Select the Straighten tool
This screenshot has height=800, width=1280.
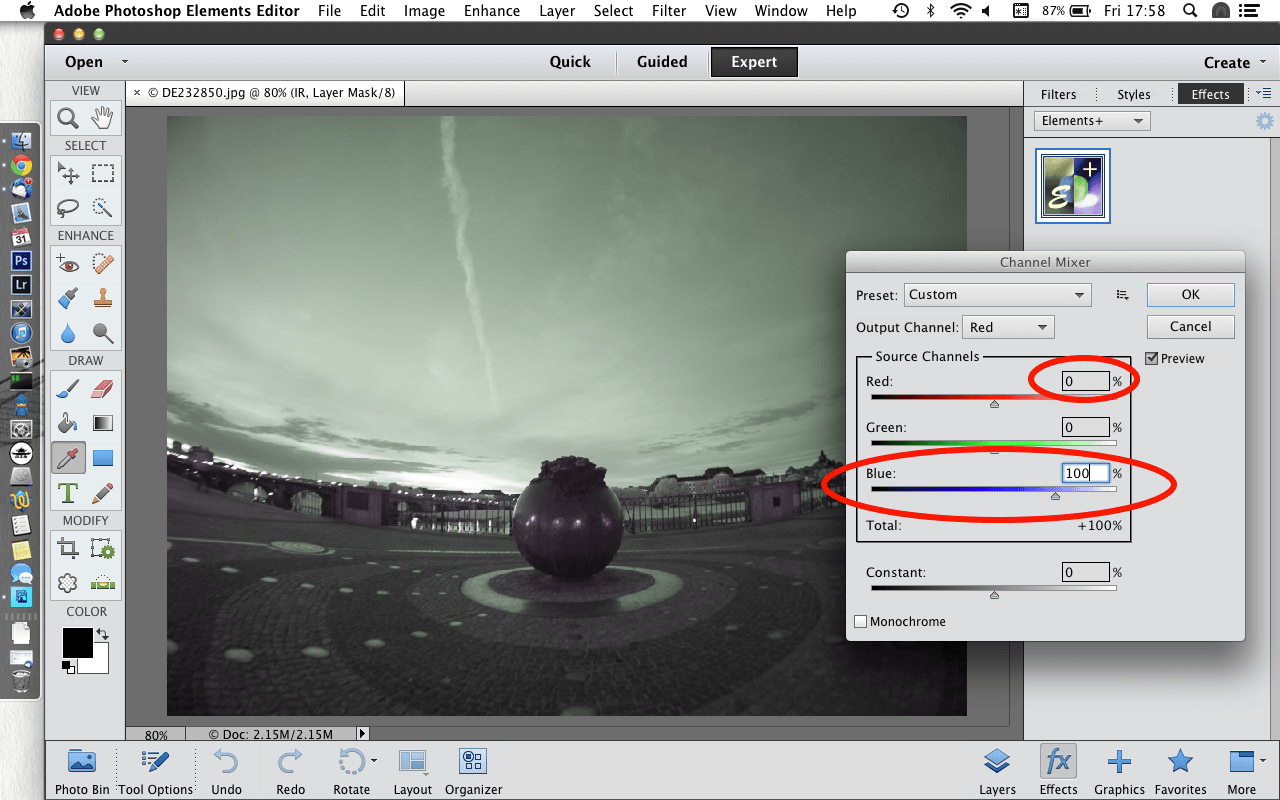coord(102,582)
